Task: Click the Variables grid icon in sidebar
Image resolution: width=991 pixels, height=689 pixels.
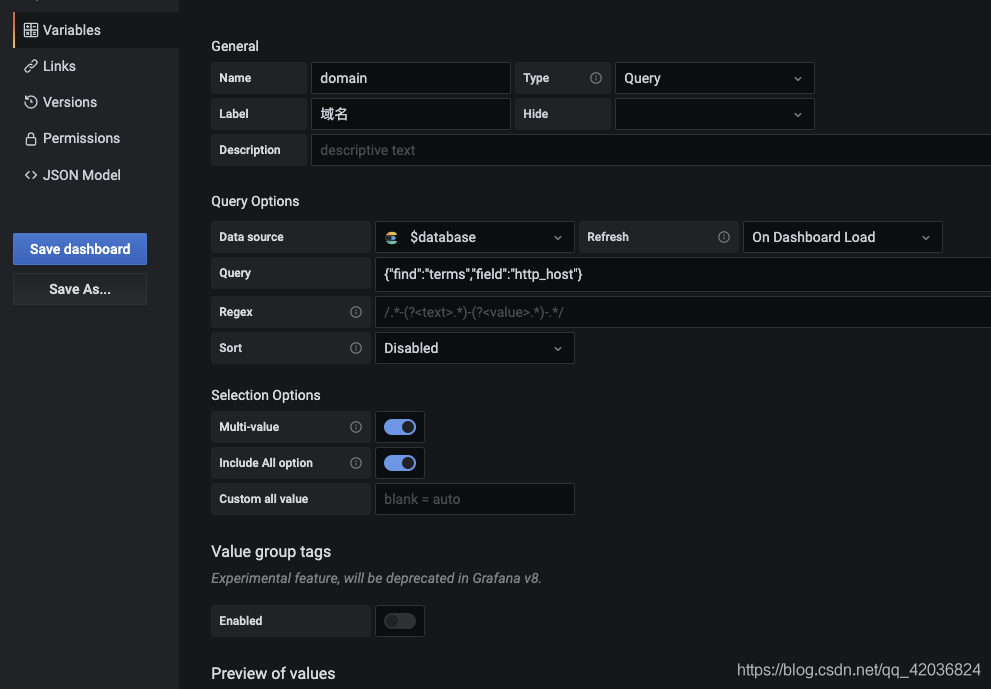Action: [x=30, y=30]
